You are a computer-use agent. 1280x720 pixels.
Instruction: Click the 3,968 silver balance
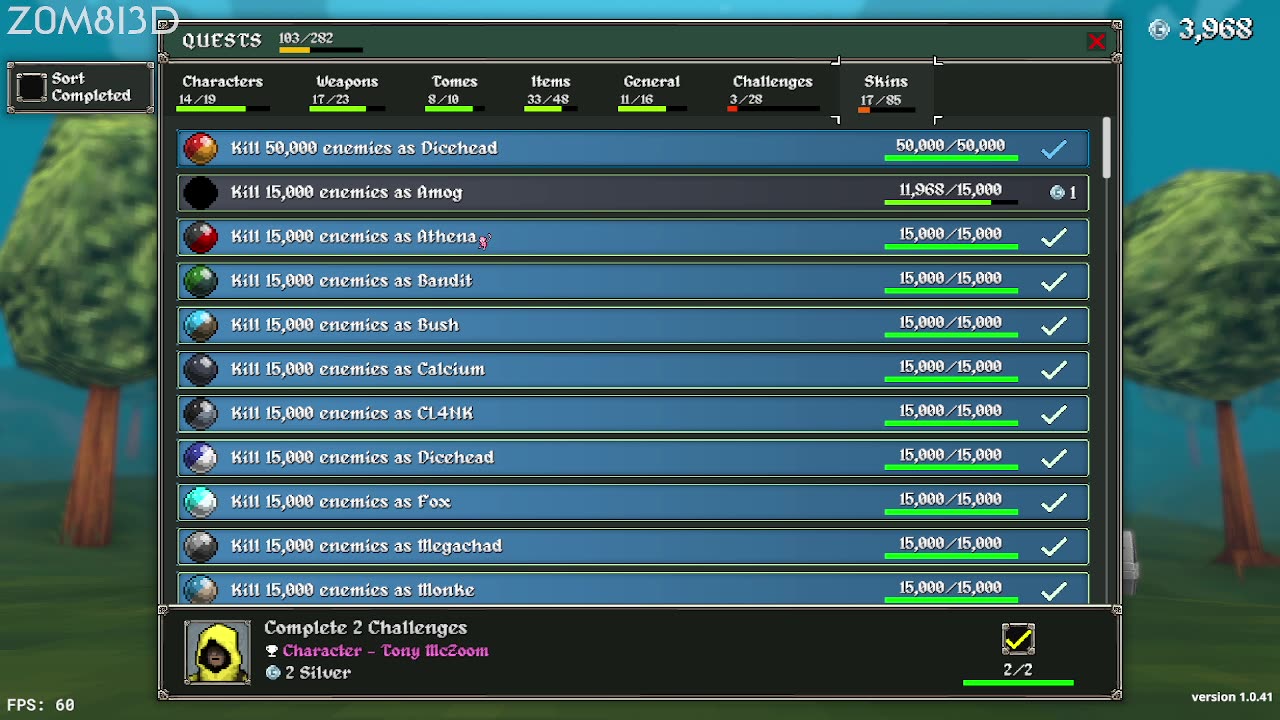[1215, 29]
